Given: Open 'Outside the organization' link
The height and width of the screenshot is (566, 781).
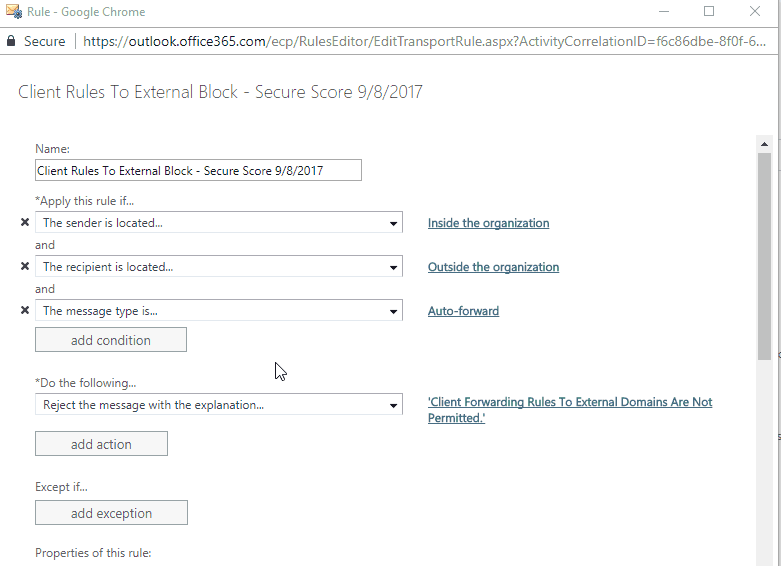Looking at the screenshot, I should [x=493, y=267].
